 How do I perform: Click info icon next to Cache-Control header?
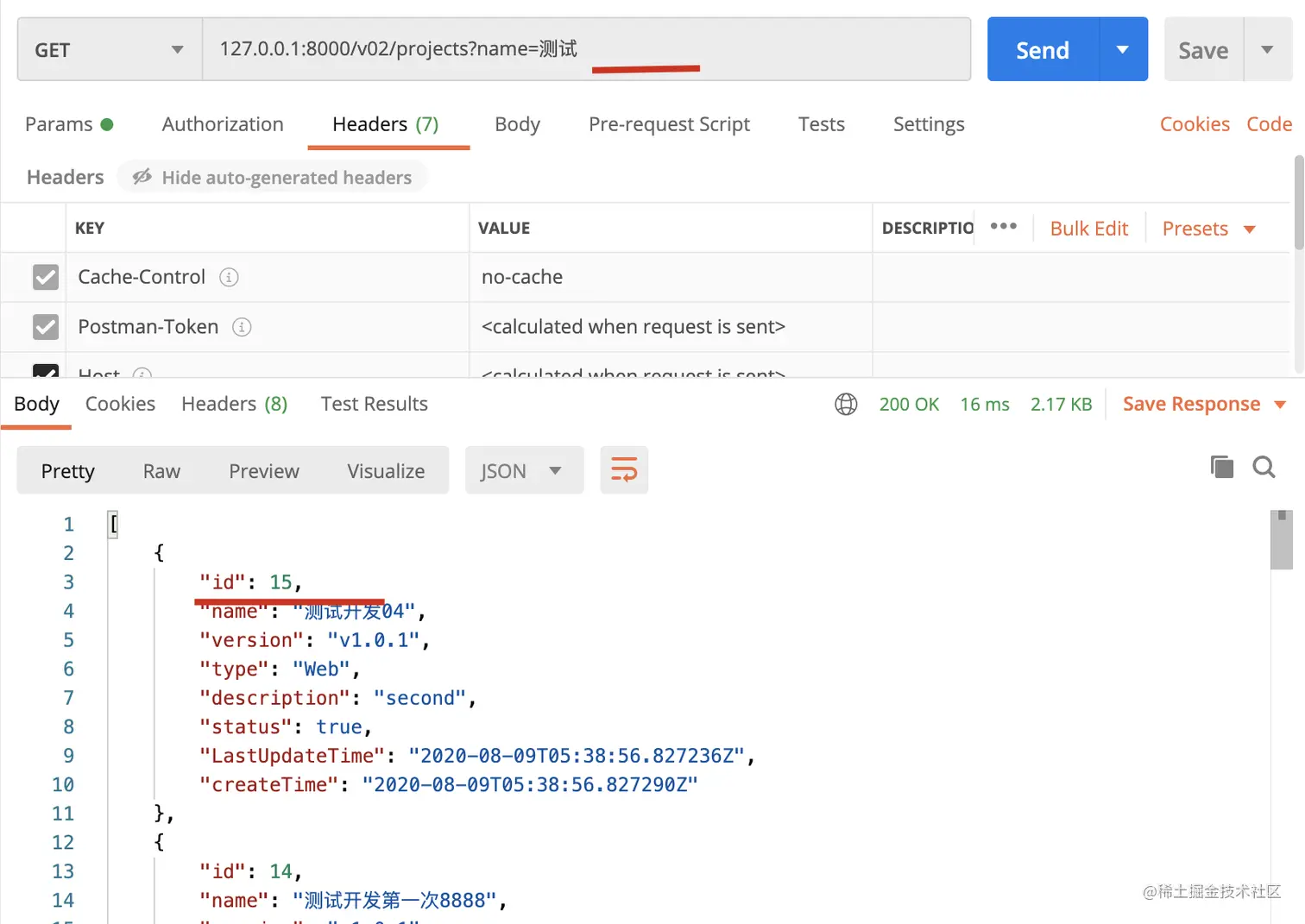(x=229, y=277)
